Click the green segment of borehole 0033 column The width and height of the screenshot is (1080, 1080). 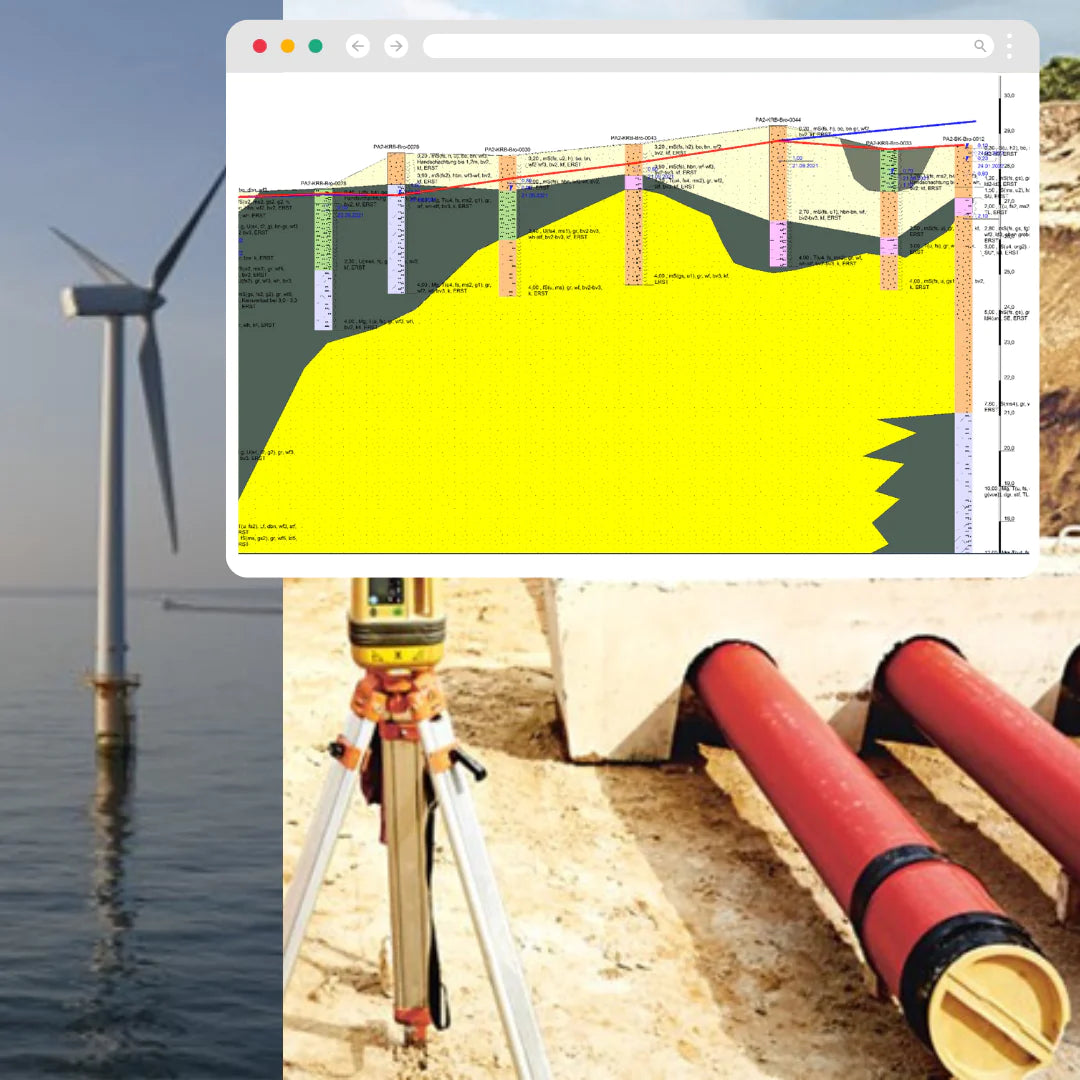pyautogui.click(x=888, y=171)
